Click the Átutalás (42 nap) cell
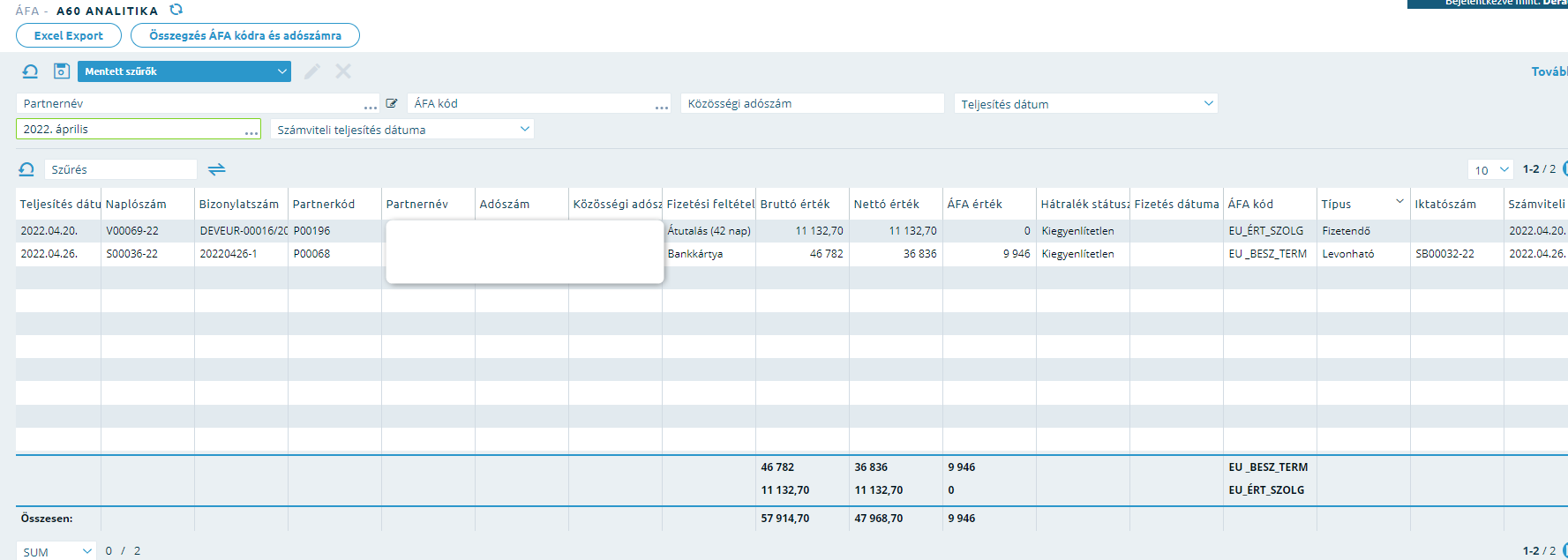The image size is (1568, 560). (x=709, y=231)
